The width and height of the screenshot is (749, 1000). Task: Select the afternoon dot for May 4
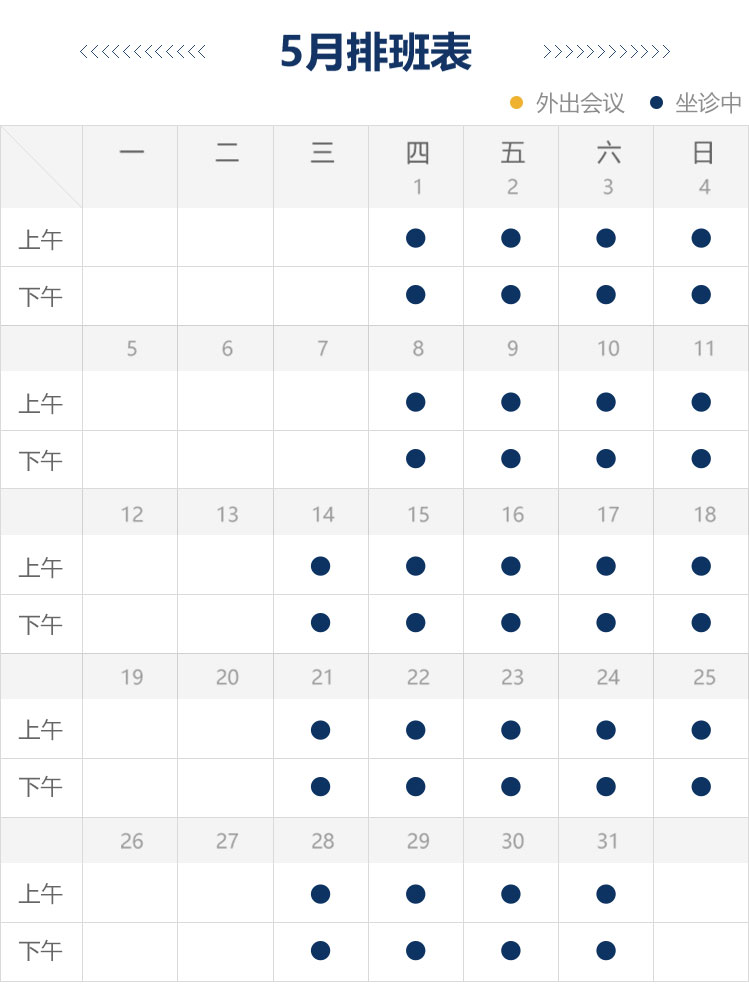pos(701,295)
